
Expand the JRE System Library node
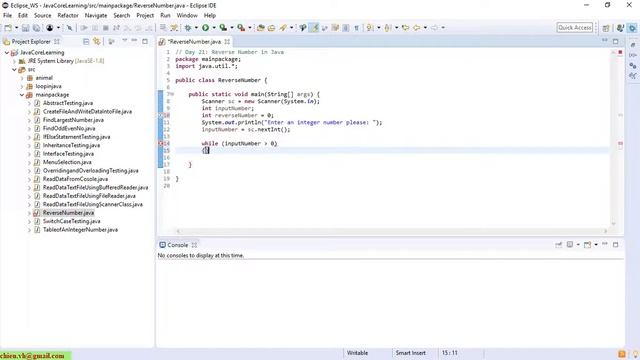click(14, 61)
